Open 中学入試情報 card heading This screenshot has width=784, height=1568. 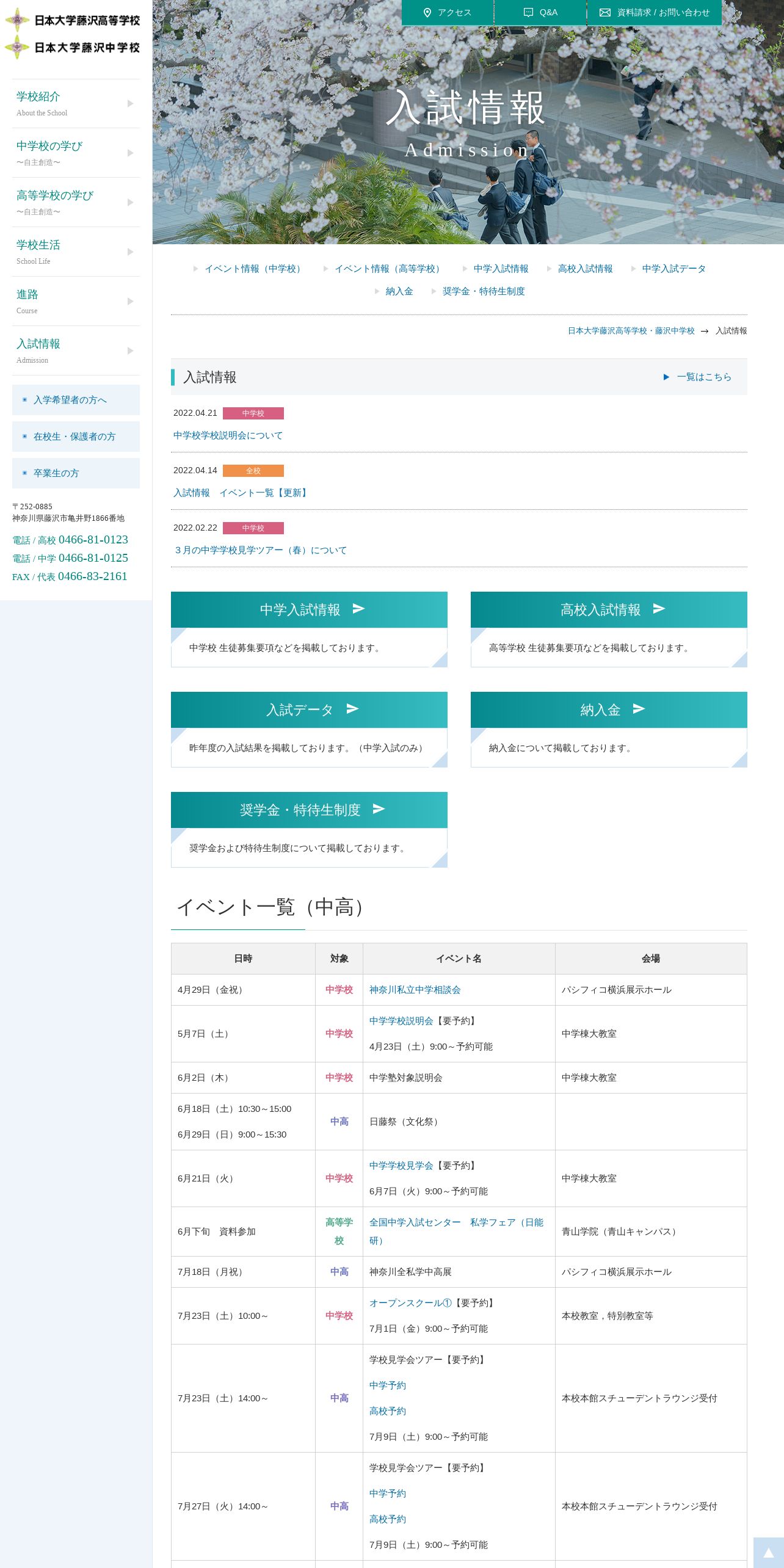point(309,609)
